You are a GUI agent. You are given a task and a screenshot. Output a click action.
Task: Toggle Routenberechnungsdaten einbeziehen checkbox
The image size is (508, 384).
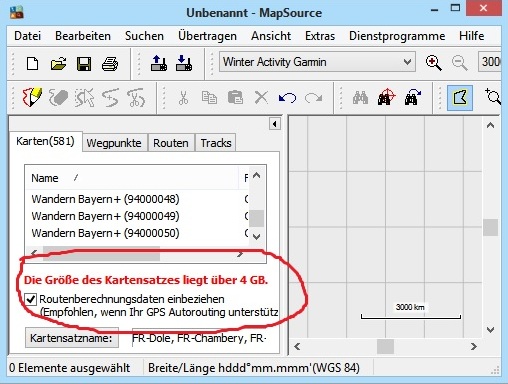pyautogui.click(x=31, y=299)
